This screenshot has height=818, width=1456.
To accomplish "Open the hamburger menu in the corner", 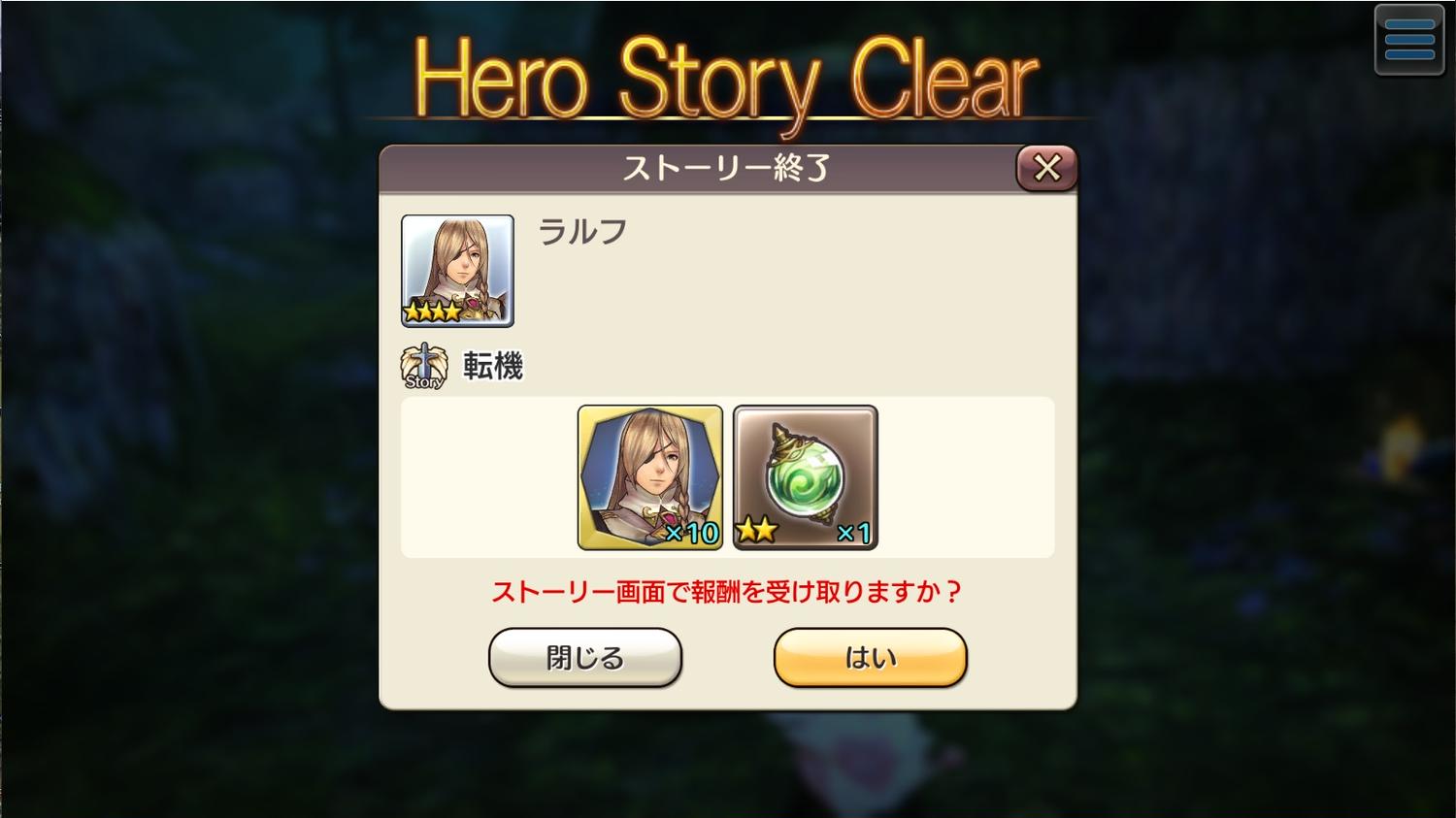I will click(x=1409, y=40).
